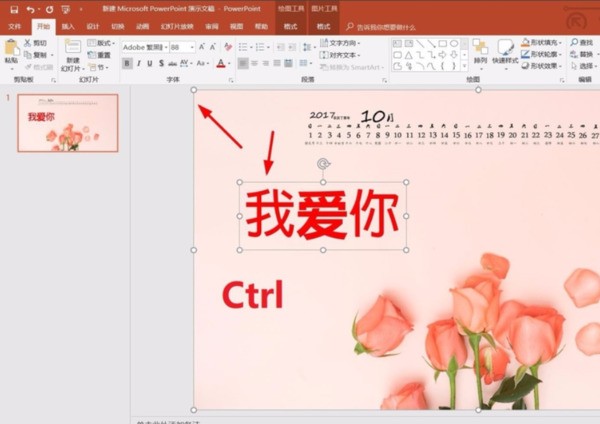The image size is (600, 424).
Task: Click the Undo arrow icon
Action: point(31,9)
